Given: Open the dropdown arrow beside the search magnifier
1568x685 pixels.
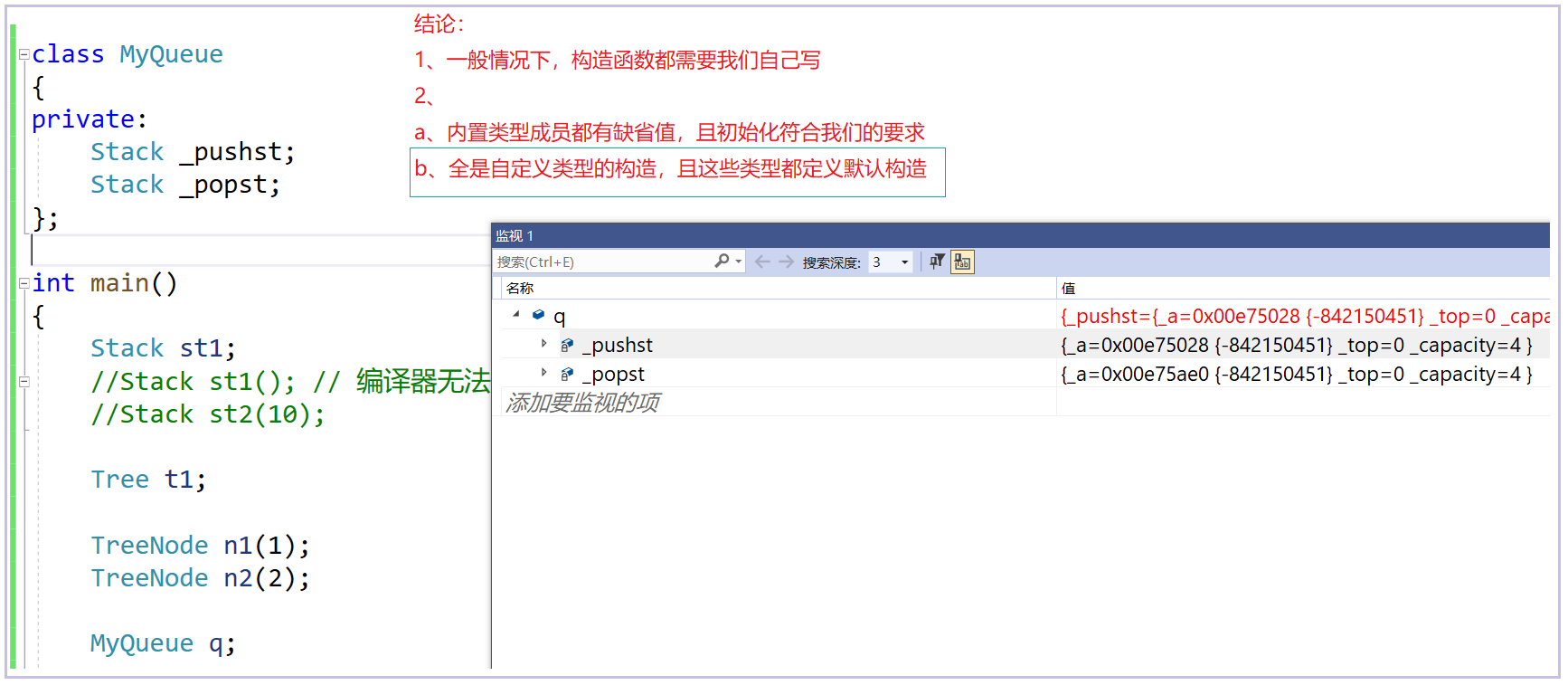Looking at the screenshot, I should (x=739, y=262).
